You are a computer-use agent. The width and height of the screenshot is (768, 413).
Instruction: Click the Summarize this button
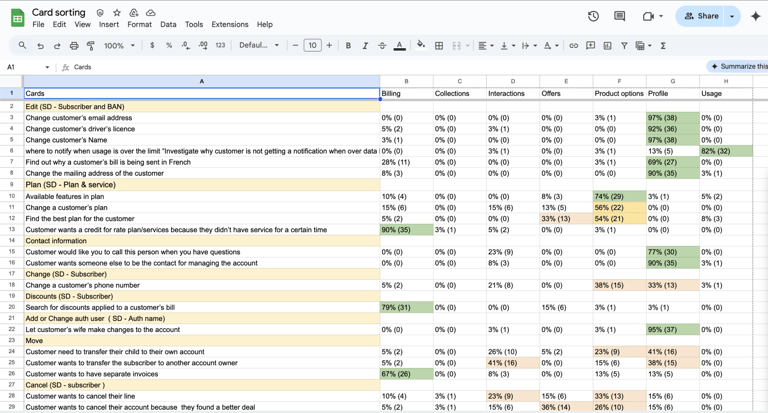(739, 67)
